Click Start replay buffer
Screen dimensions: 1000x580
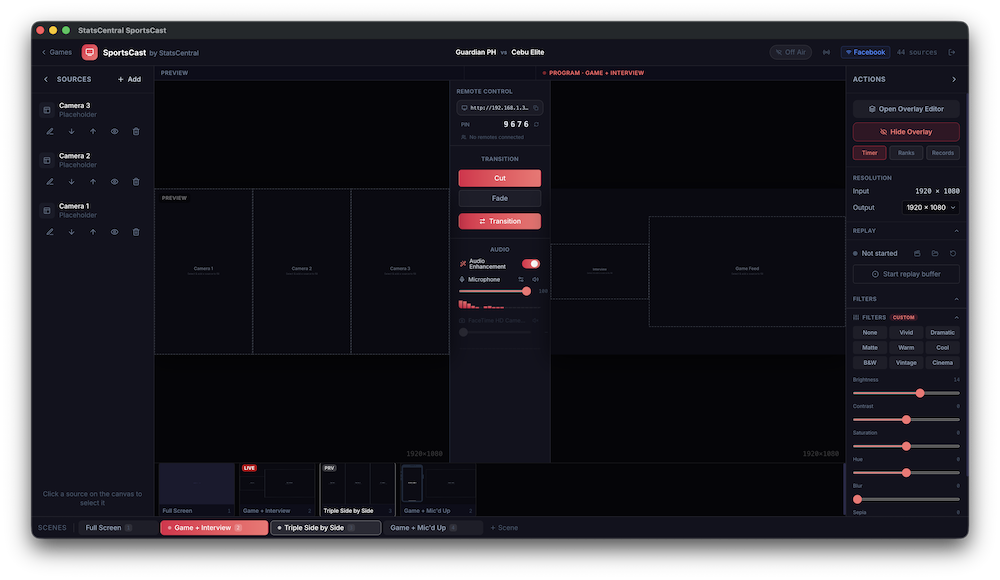tap(906, 274)
